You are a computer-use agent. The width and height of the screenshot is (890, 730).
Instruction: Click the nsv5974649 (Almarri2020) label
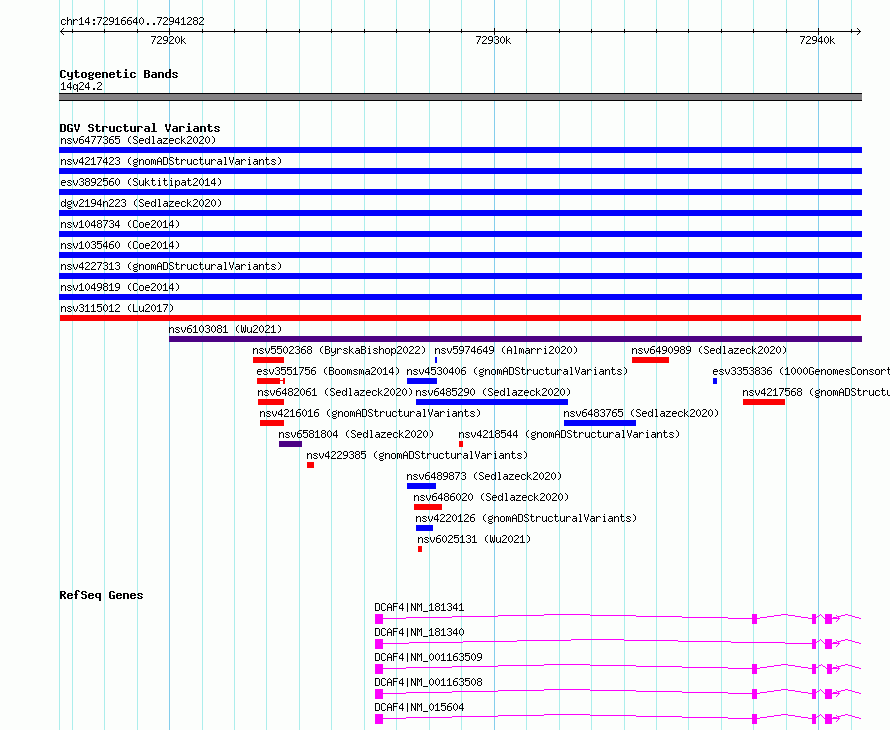(506, 350)
